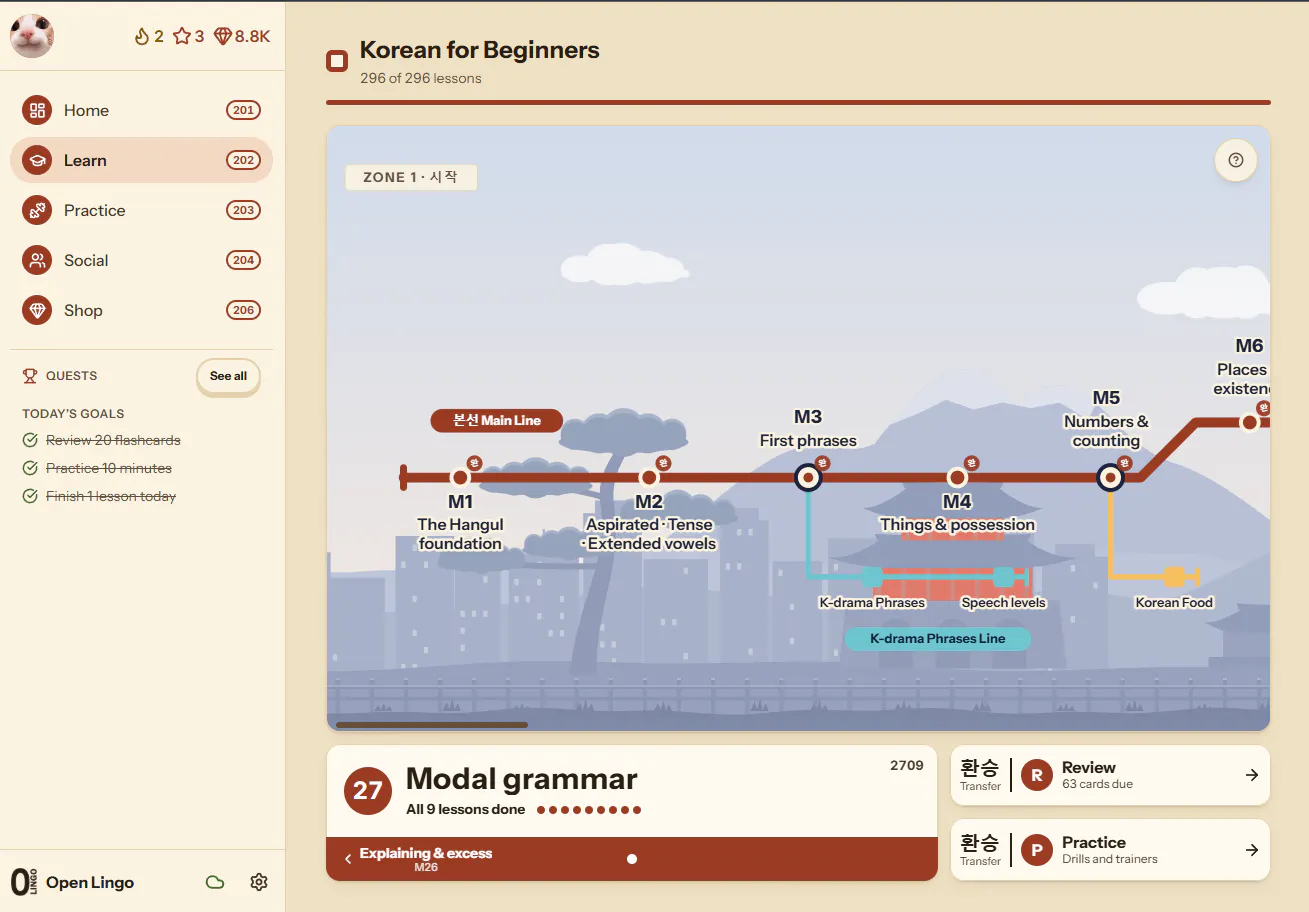Select the M2 station marker
The image size is (1309, 912).
pos(649,478)
